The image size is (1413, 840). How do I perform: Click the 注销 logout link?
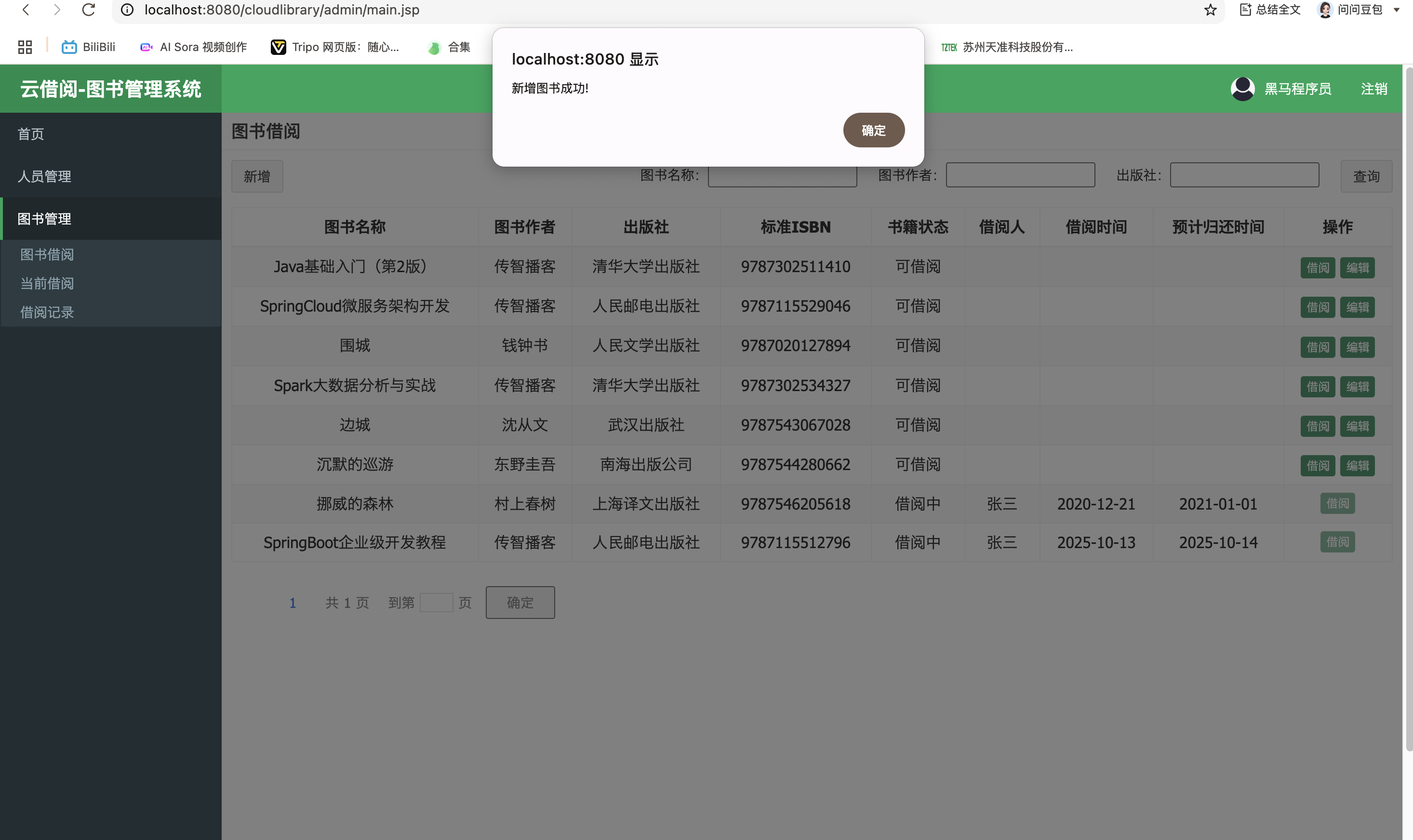coord(1373,89)
